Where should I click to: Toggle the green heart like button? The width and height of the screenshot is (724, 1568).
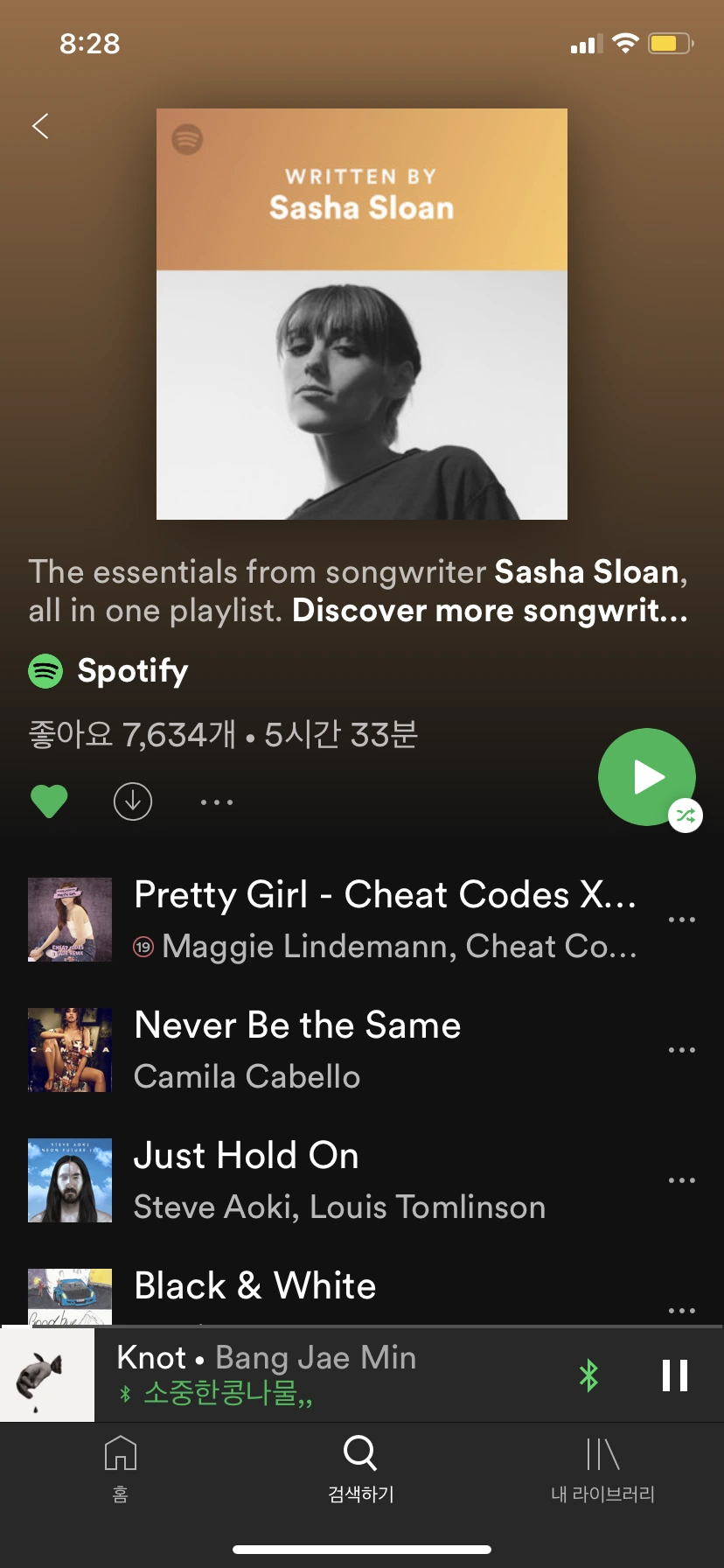49,801
